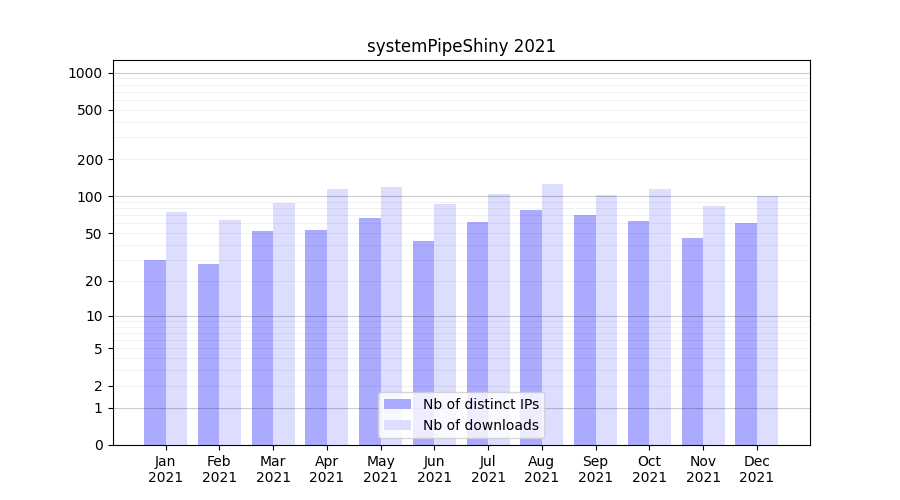Click the Nb of distinct IPs legend swatch

pyautogui.click(x=397, y=404)
